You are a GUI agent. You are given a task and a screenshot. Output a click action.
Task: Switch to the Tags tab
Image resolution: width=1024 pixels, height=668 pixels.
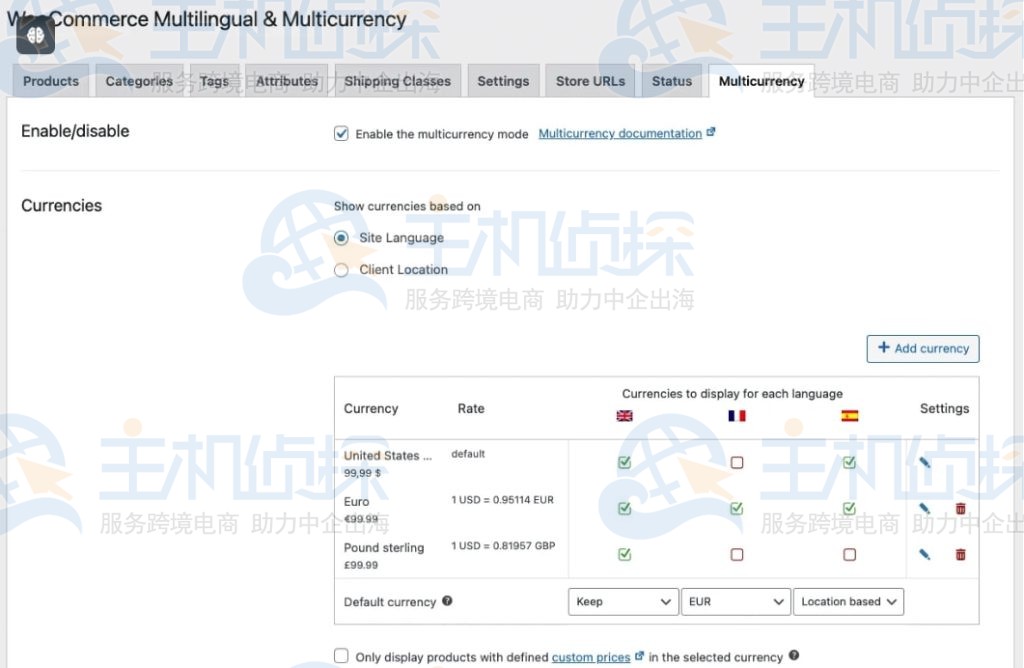coord(214,81)
